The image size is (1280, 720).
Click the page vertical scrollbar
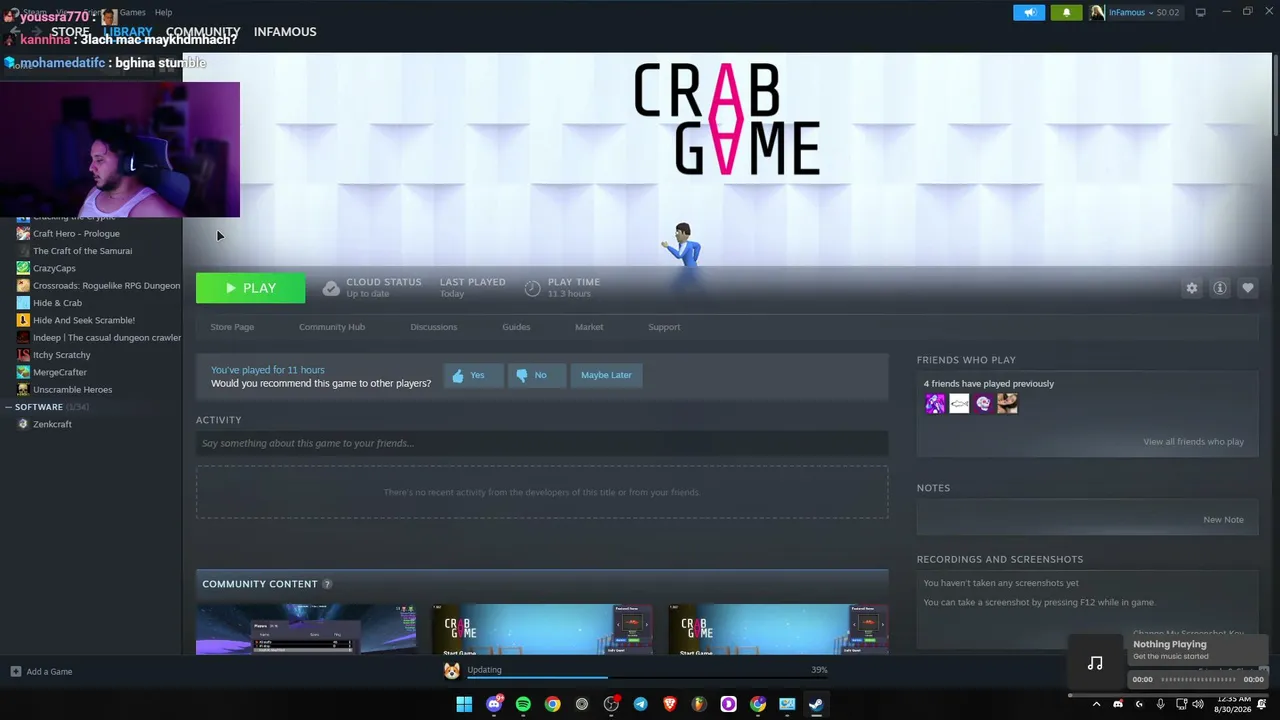pos(1275,95)
